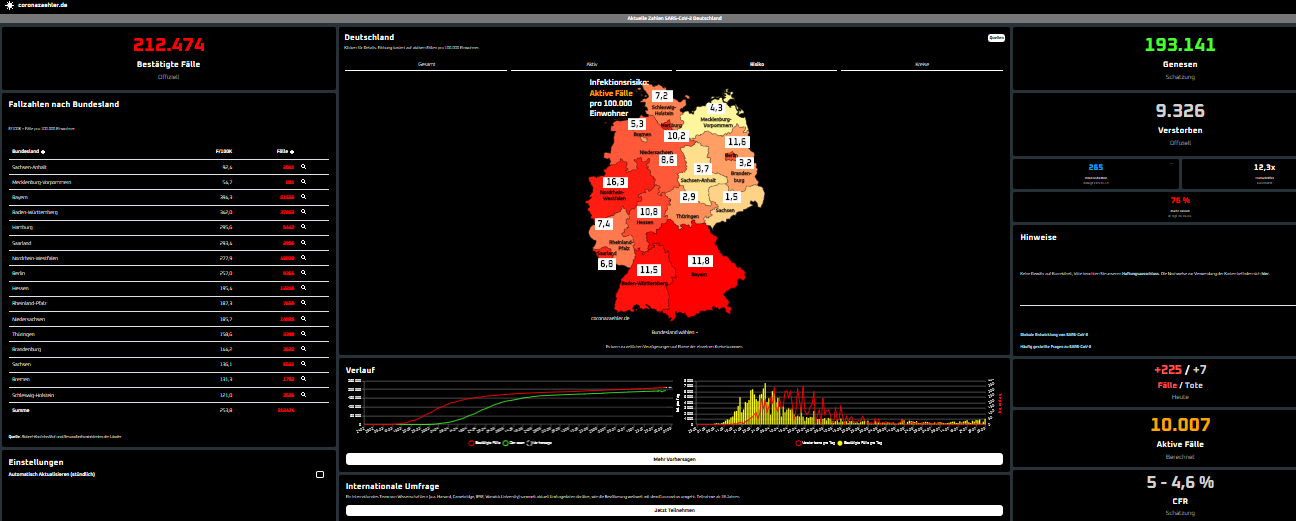The width and height of the screenshot is (1296, 521).
Task: Sort table by Fälle column
Action: tap(285, 151)
